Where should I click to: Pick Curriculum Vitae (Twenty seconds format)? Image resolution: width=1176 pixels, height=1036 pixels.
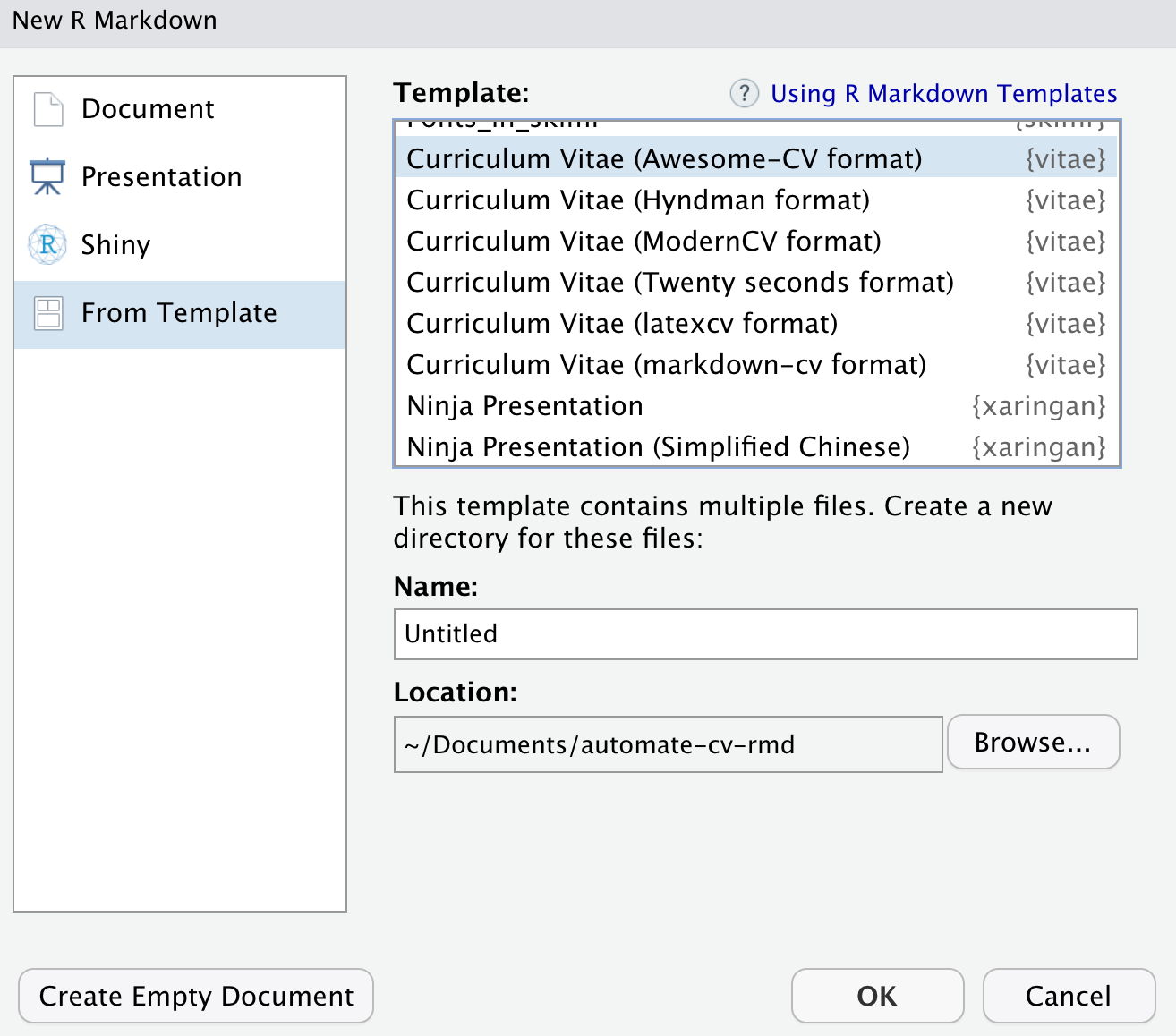680,283
